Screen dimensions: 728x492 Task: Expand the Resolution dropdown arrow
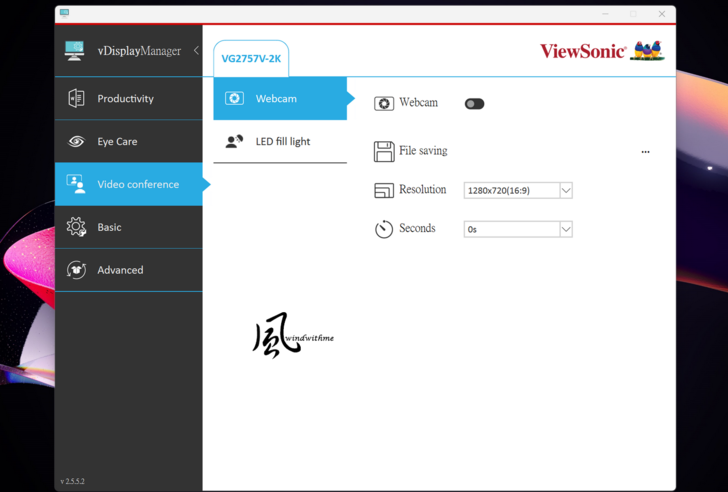pos(566,190)
